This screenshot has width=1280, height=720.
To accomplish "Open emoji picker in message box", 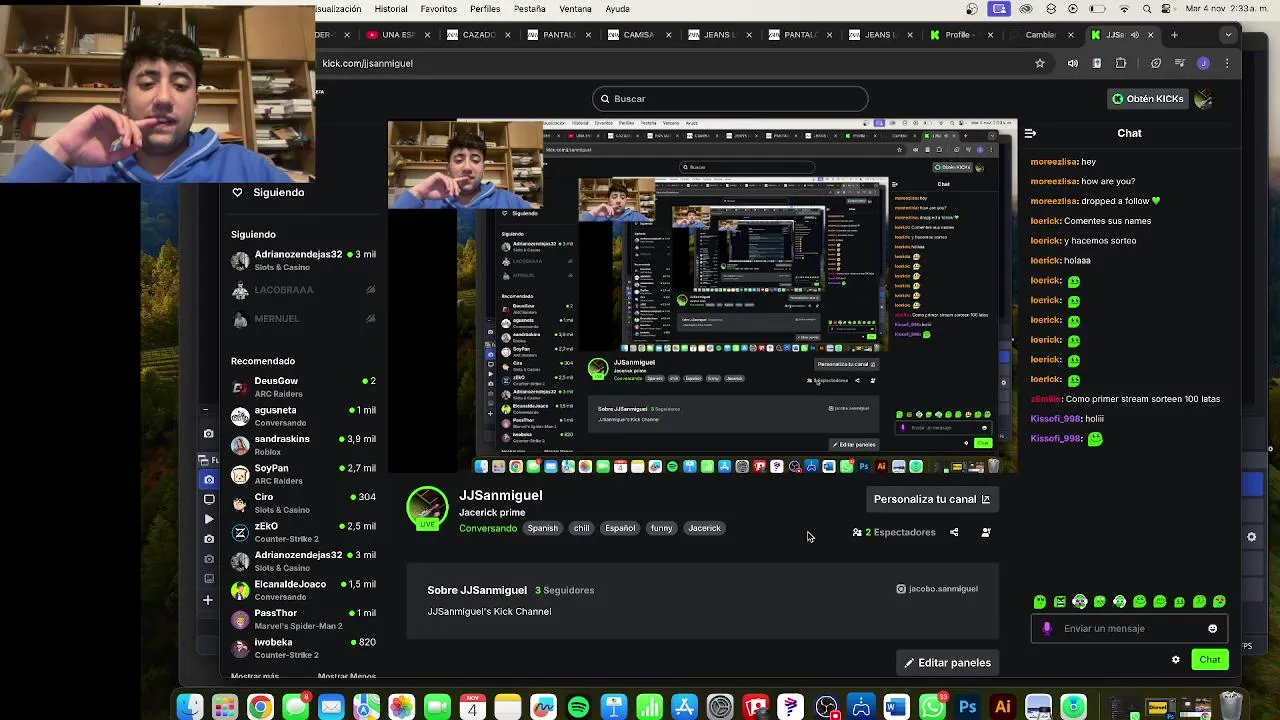I will point(1213,629).
